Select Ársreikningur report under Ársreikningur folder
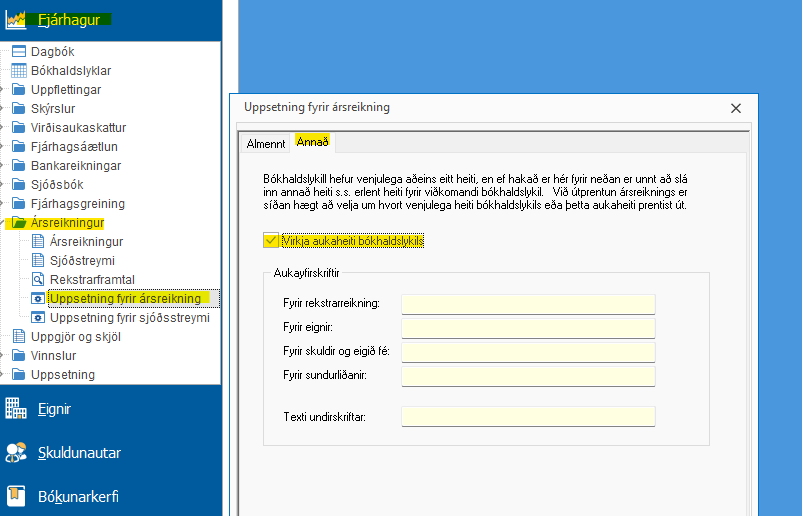The height and width of the screenshot is (516, 802). click(x=86, y=242)
